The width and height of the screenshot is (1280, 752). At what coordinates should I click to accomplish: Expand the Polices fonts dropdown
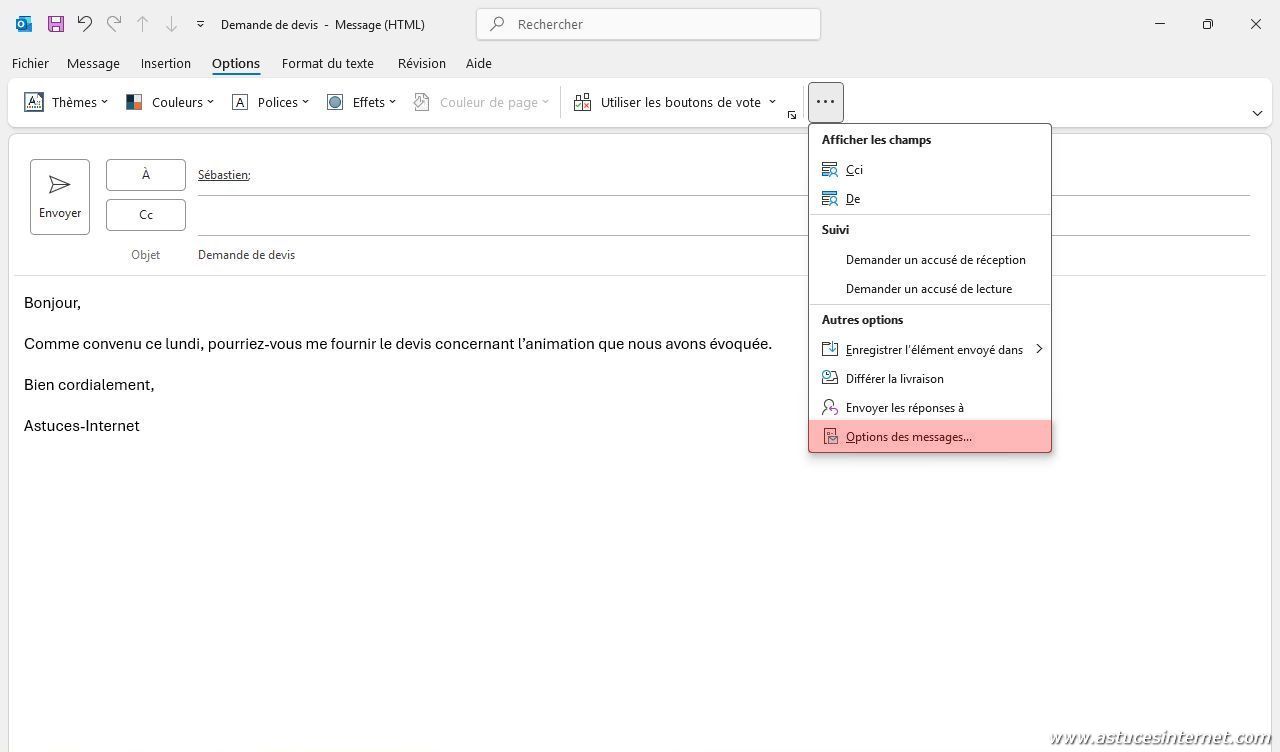tap(270, 102)
